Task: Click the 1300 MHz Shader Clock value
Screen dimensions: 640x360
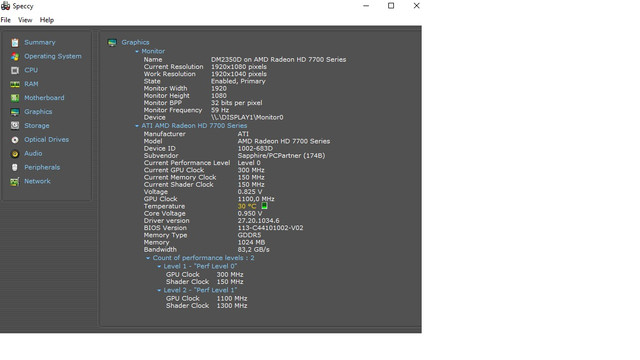Action: (232, 306)
